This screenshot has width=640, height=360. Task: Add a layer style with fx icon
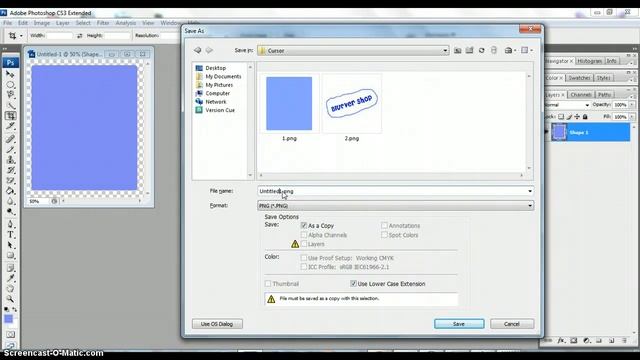point(561,340)
